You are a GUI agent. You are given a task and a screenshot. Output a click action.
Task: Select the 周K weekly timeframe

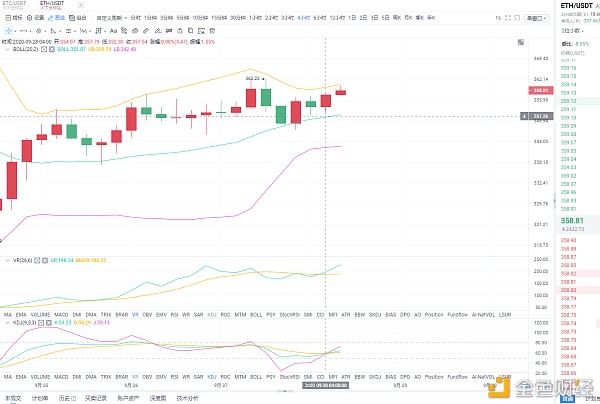397,18
